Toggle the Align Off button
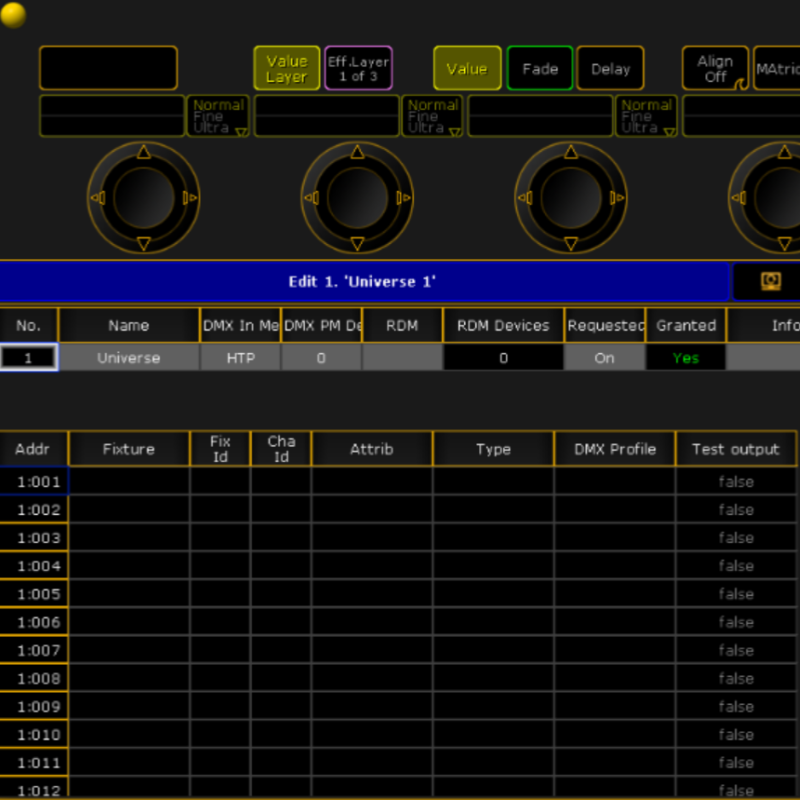The width and height of the screenshot is (800, 800). click(715, 69)
